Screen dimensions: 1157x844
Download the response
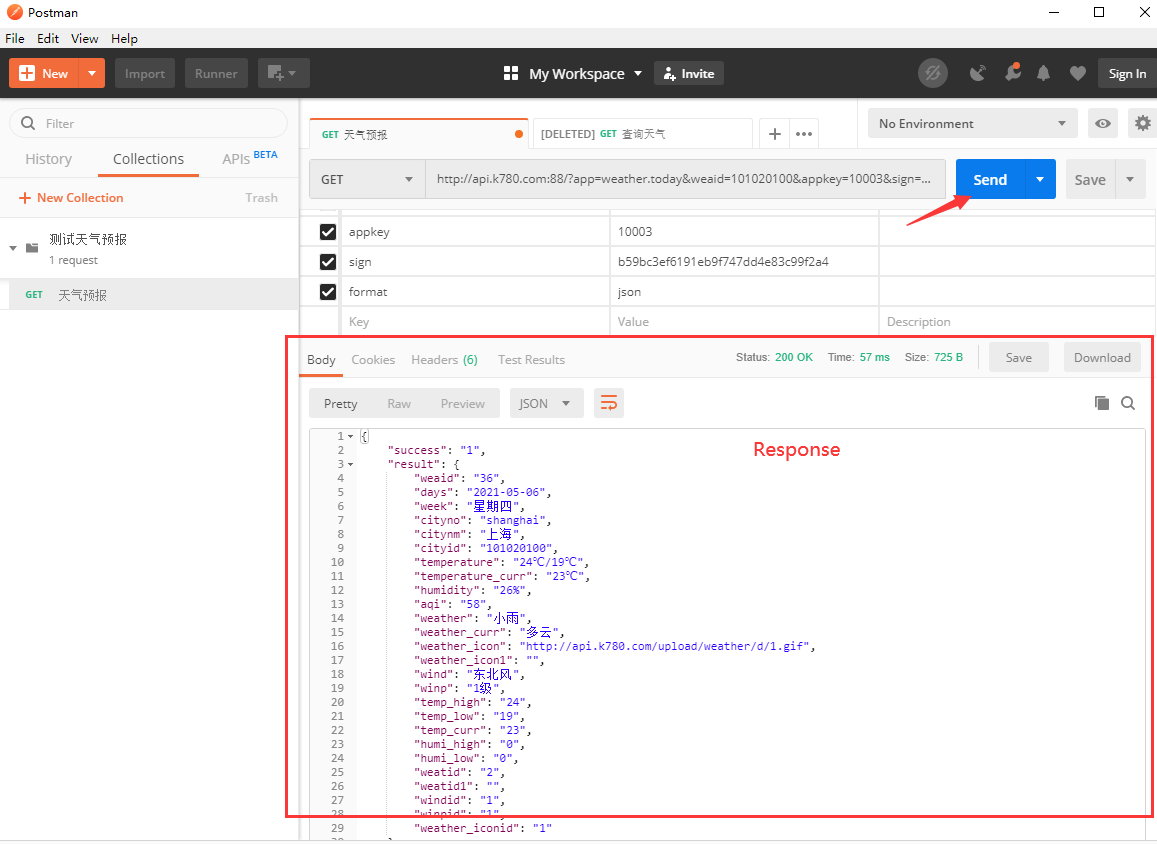tap(1102, 358)
